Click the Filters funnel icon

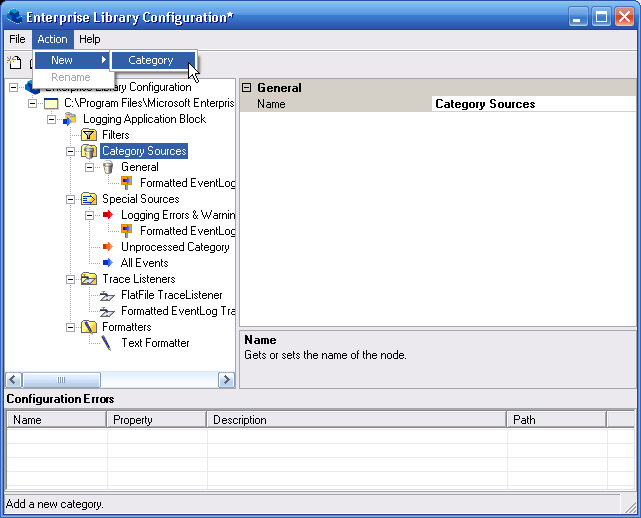coord(89,135)
